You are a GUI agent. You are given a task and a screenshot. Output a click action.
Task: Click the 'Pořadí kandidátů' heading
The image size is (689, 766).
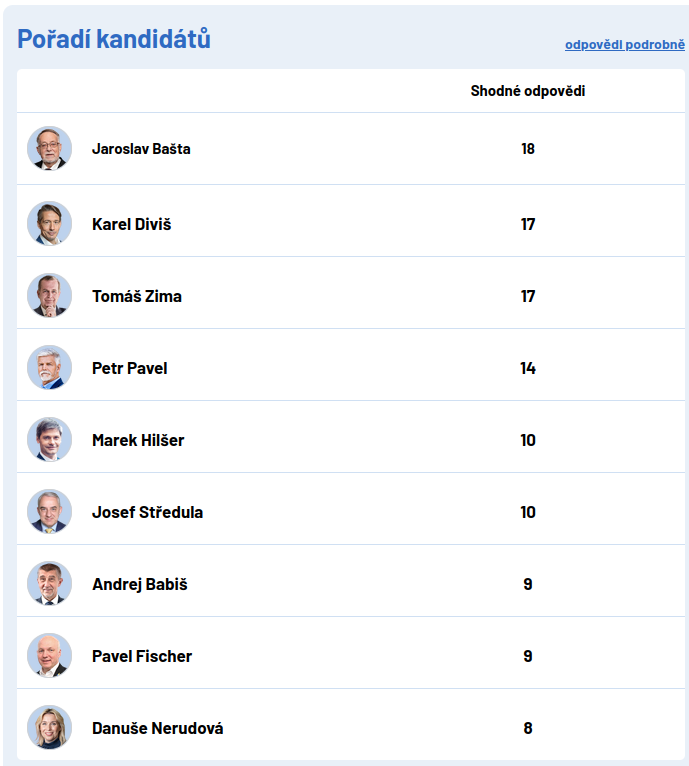[x=114, y=39]
